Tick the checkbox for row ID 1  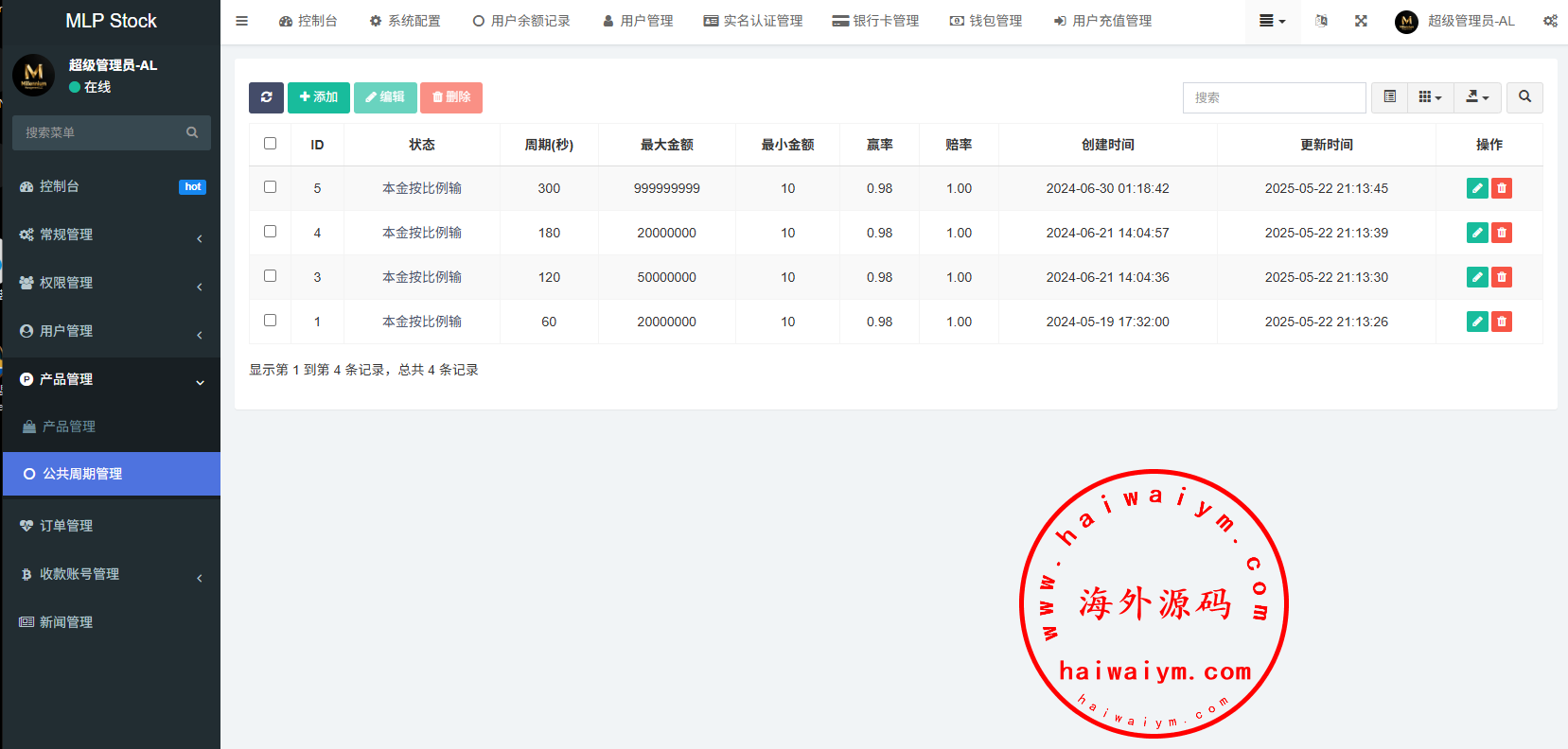coord(270,321)
